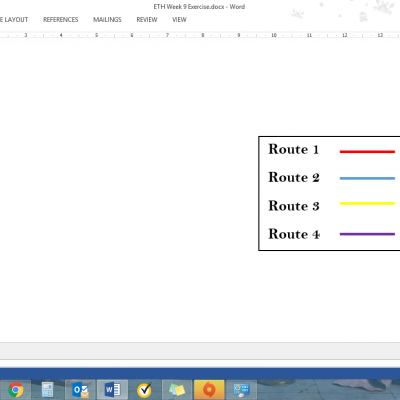This screenshot has width=400, height=400.
Task: Launch the Calculator taskbar icon
Action: pyautogui.click(x=47, y=389)
